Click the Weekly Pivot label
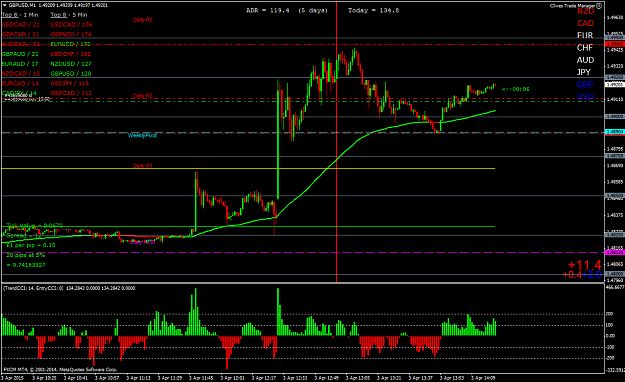This screenshot has height=382, width=625. tap(142, 136)
